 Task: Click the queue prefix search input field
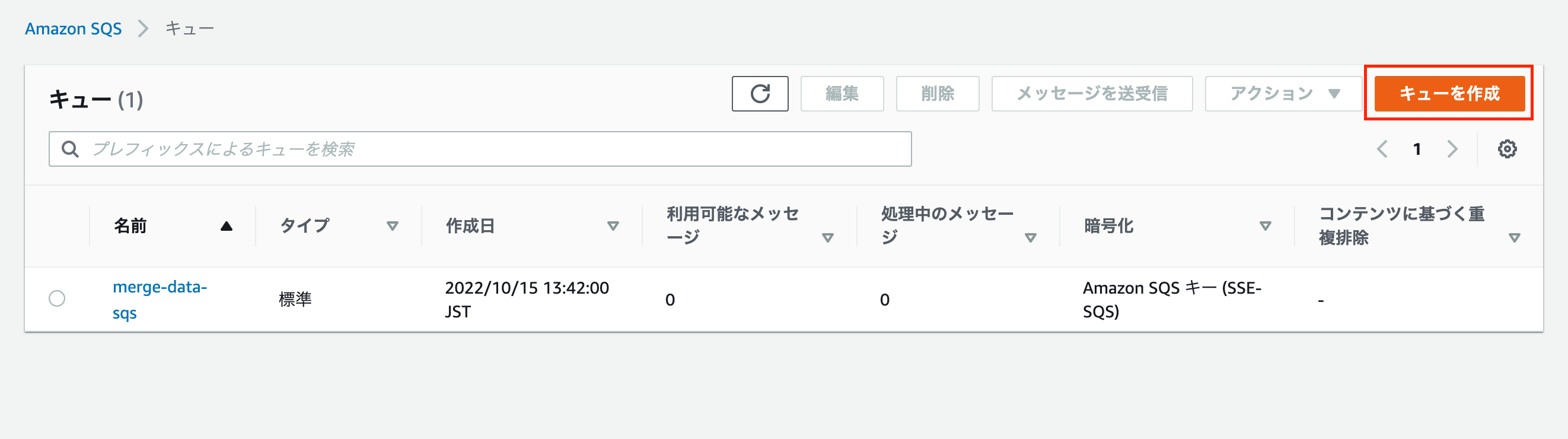[x=426, y=148]
